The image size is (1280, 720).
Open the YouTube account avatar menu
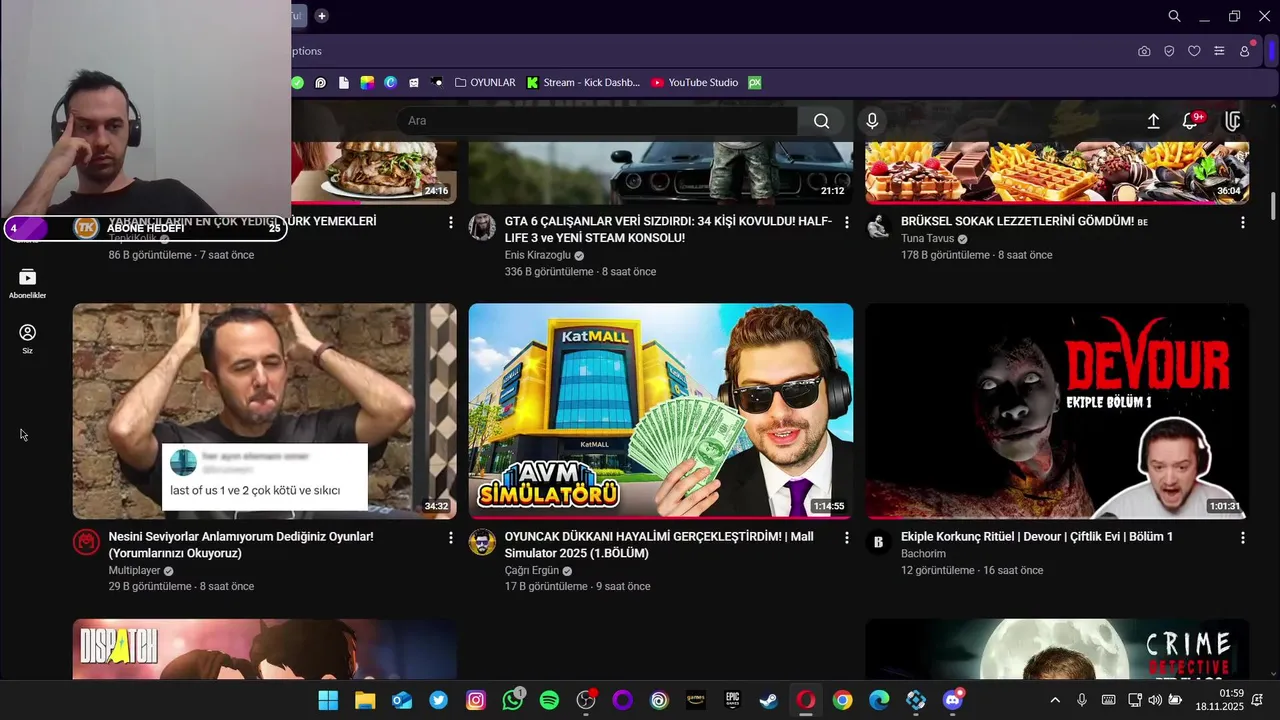1233,121
